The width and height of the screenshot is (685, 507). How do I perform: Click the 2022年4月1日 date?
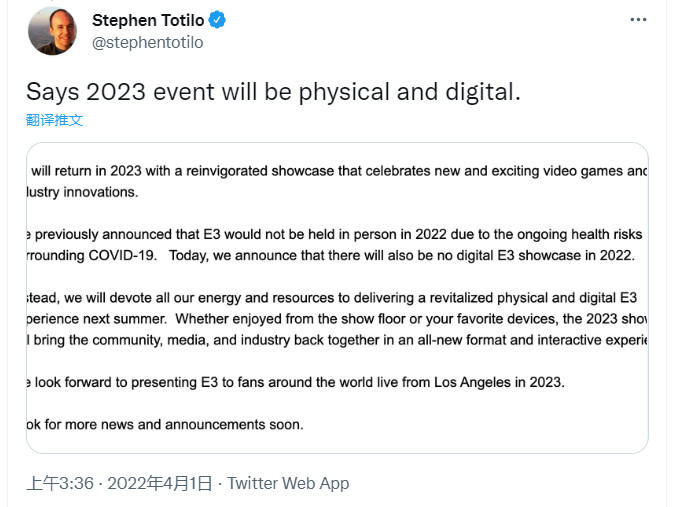(160, 483)
